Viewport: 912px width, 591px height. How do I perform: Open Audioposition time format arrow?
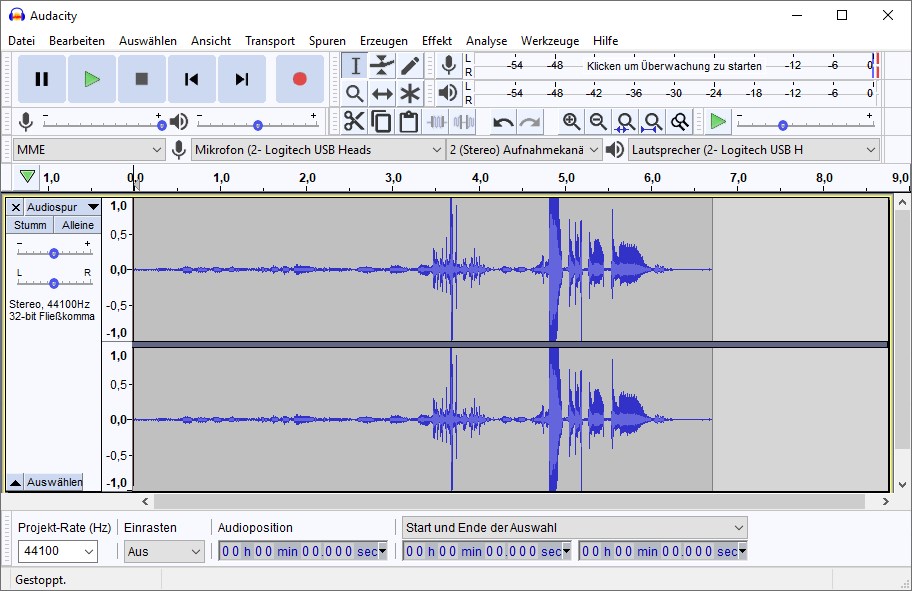click(x=382, y=551)
